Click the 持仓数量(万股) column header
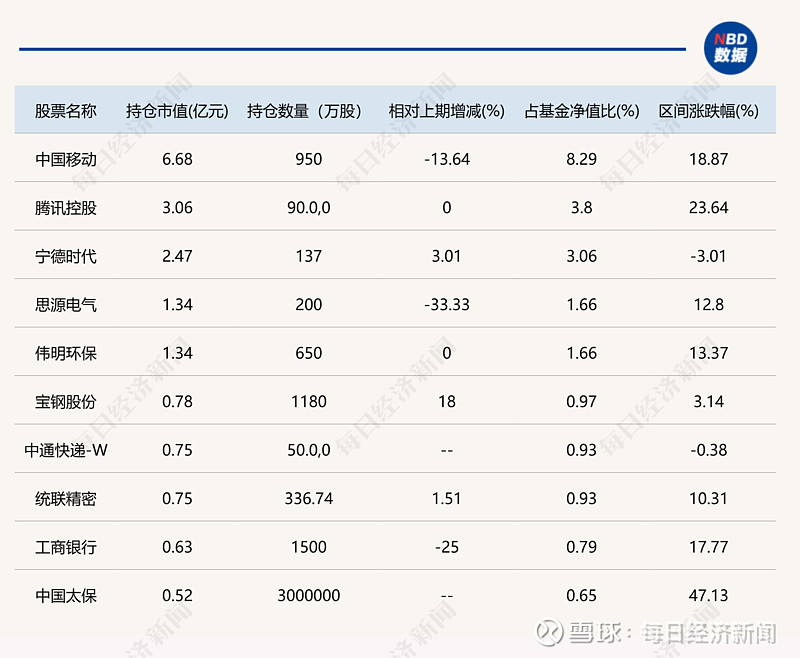The width and height of the screenshot is (800, 658). pyautogui.click(x=308, y=111)
